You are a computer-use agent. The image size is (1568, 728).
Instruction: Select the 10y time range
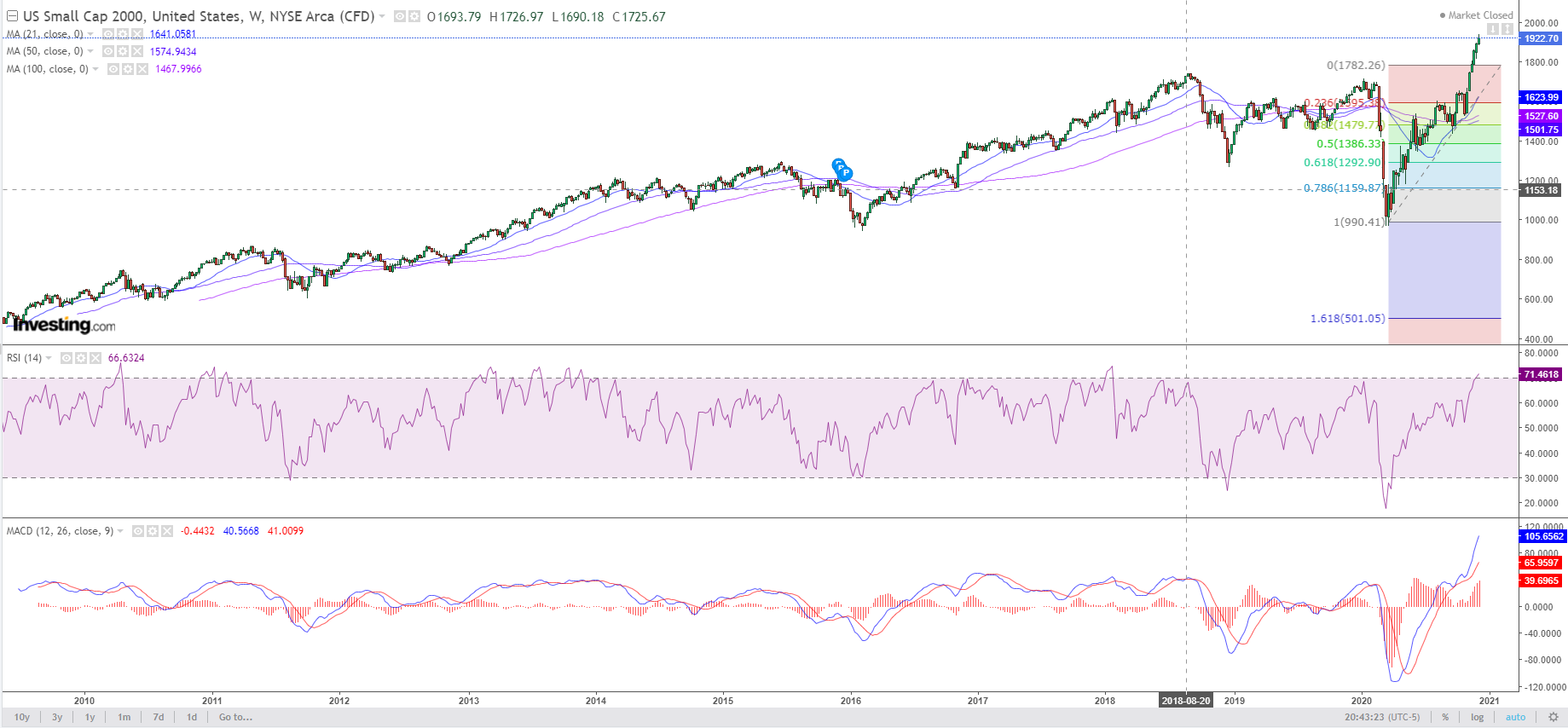click(x=22, y=717)
